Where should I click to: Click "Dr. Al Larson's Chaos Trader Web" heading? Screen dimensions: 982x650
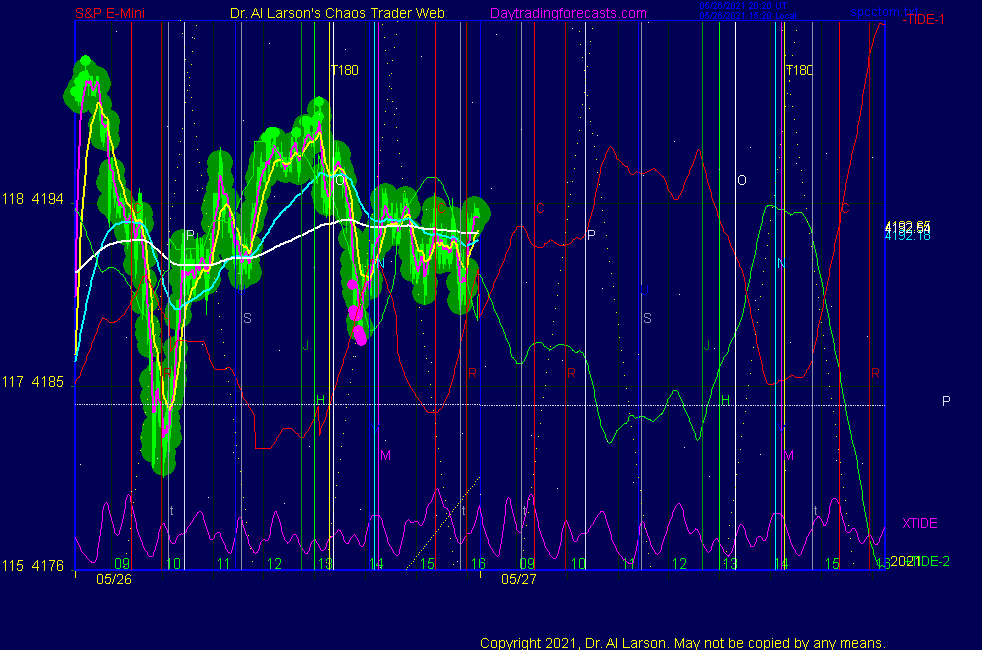(x=337, y=13)
